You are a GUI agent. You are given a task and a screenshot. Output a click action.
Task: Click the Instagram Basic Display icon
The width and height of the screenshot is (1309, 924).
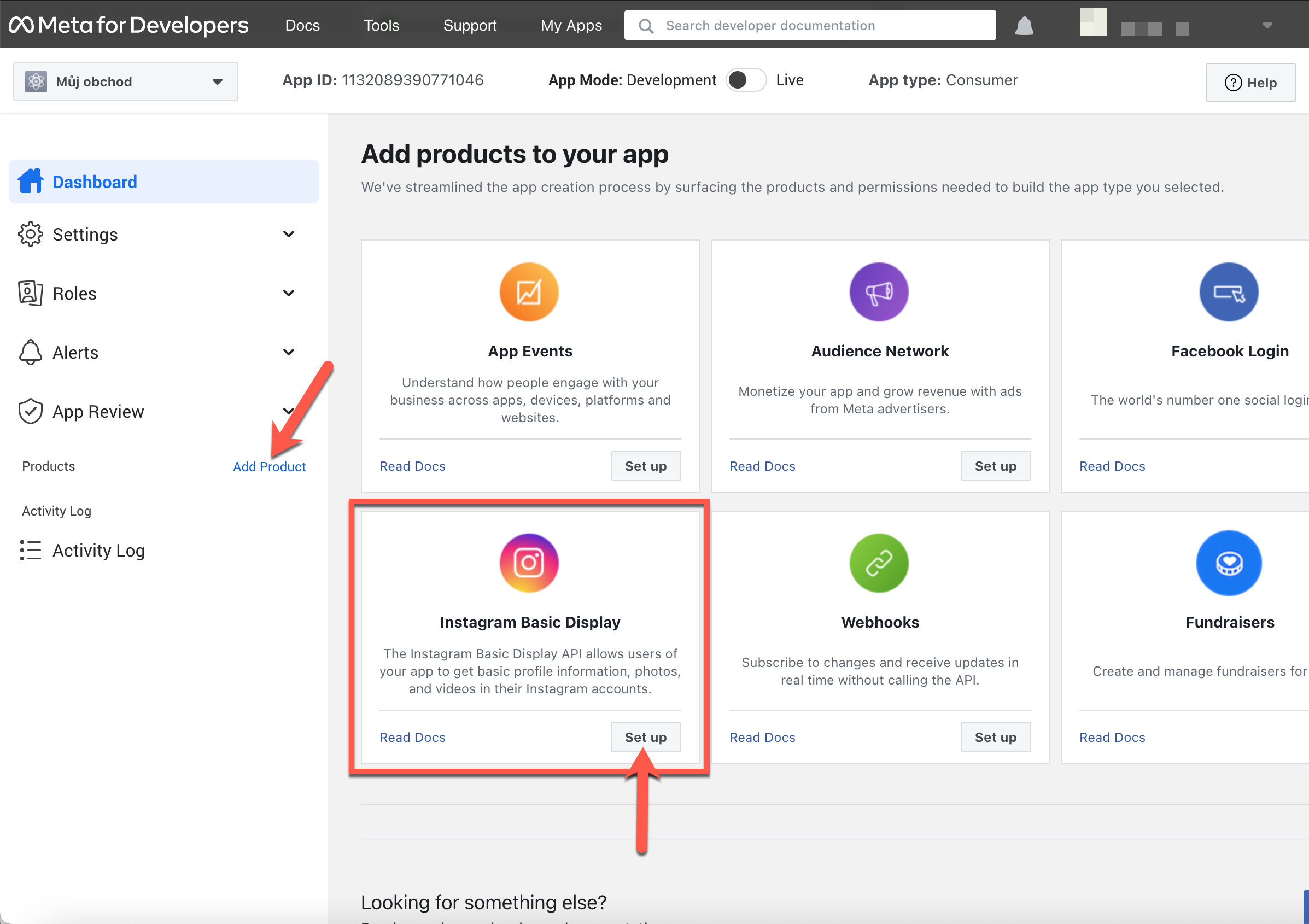[529, 563]
